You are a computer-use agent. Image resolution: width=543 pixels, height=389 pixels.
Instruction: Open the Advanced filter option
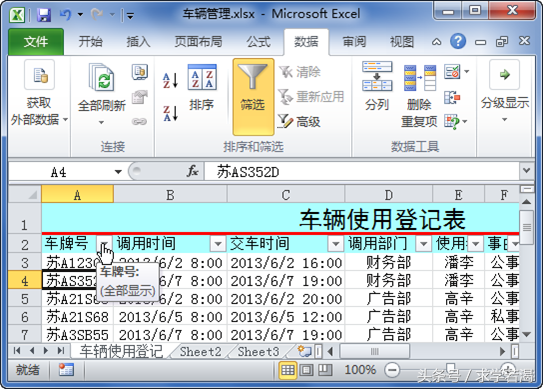click(x=299, y=121)
